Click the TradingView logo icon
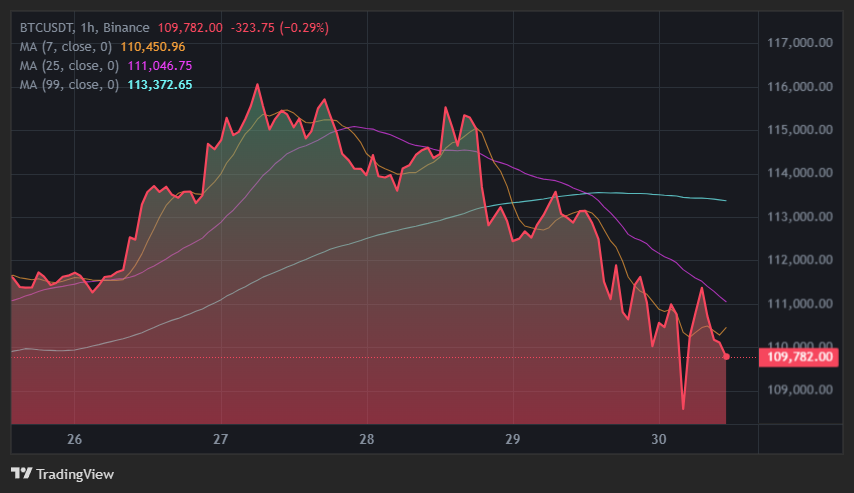Screen dimensions: 854x493 tap(22, 473)
